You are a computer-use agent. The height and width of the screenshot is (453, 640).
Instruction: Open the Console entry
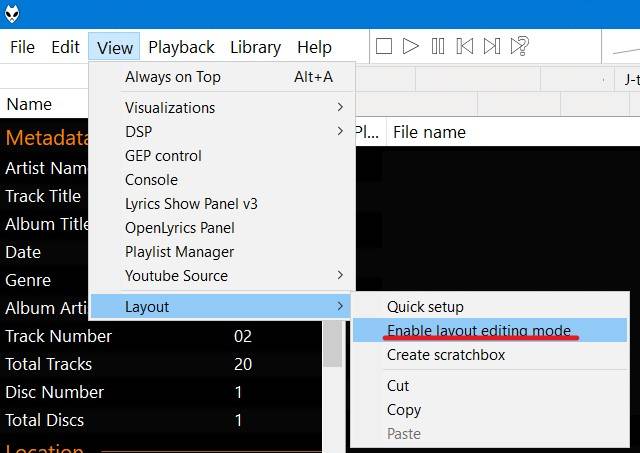(222, 180)
